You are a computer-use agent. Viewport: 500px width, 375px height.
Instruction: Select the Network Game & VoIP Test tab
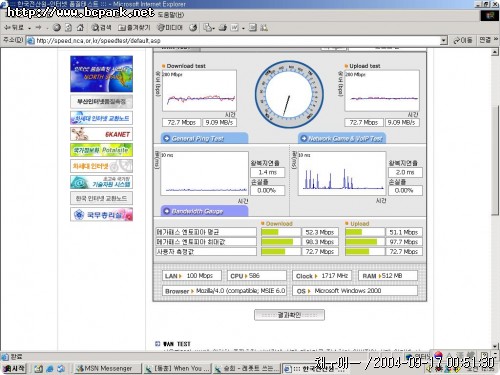click(x=342, y=138)
